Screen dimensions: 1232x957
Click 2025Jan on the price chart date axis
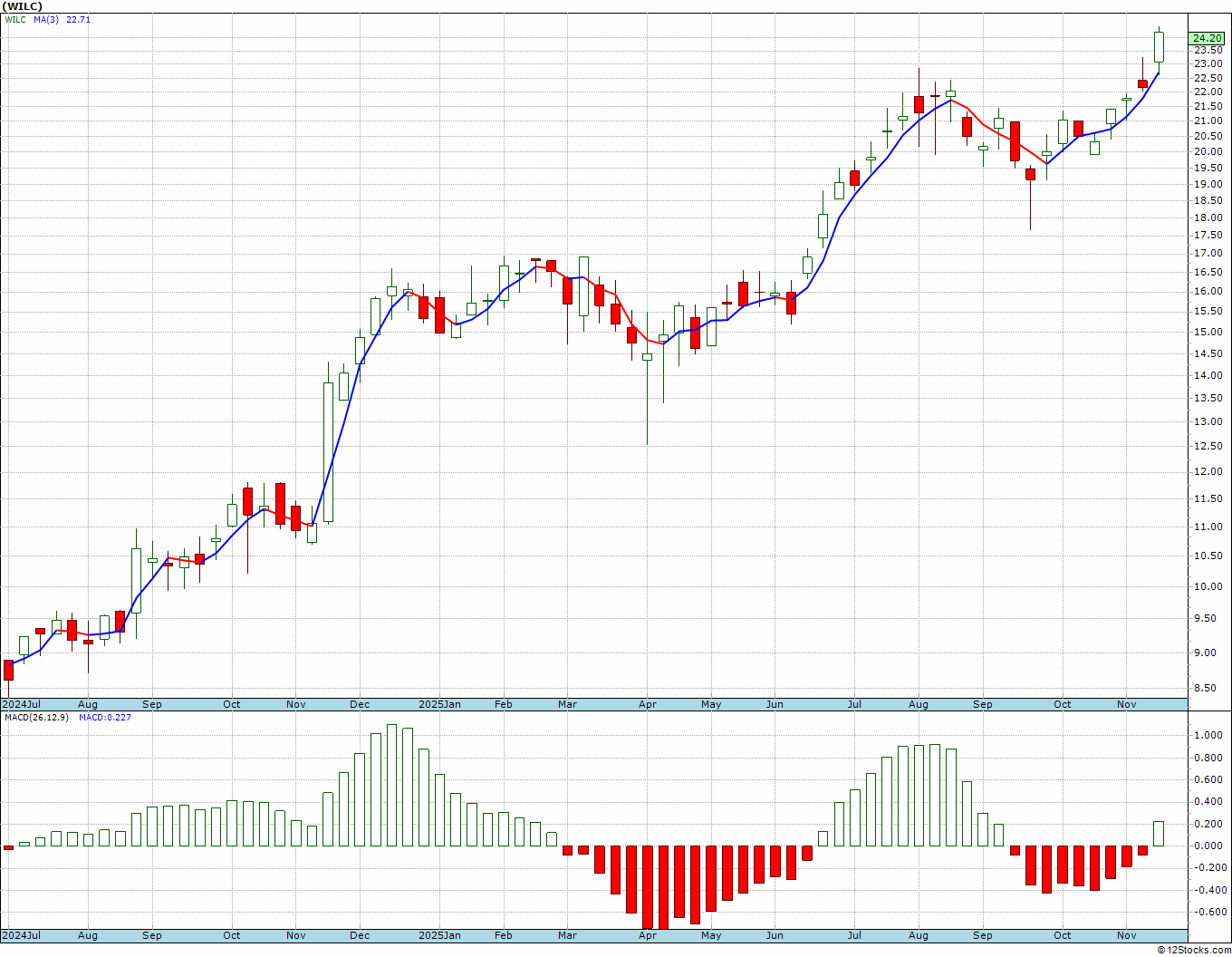[439, 704]
